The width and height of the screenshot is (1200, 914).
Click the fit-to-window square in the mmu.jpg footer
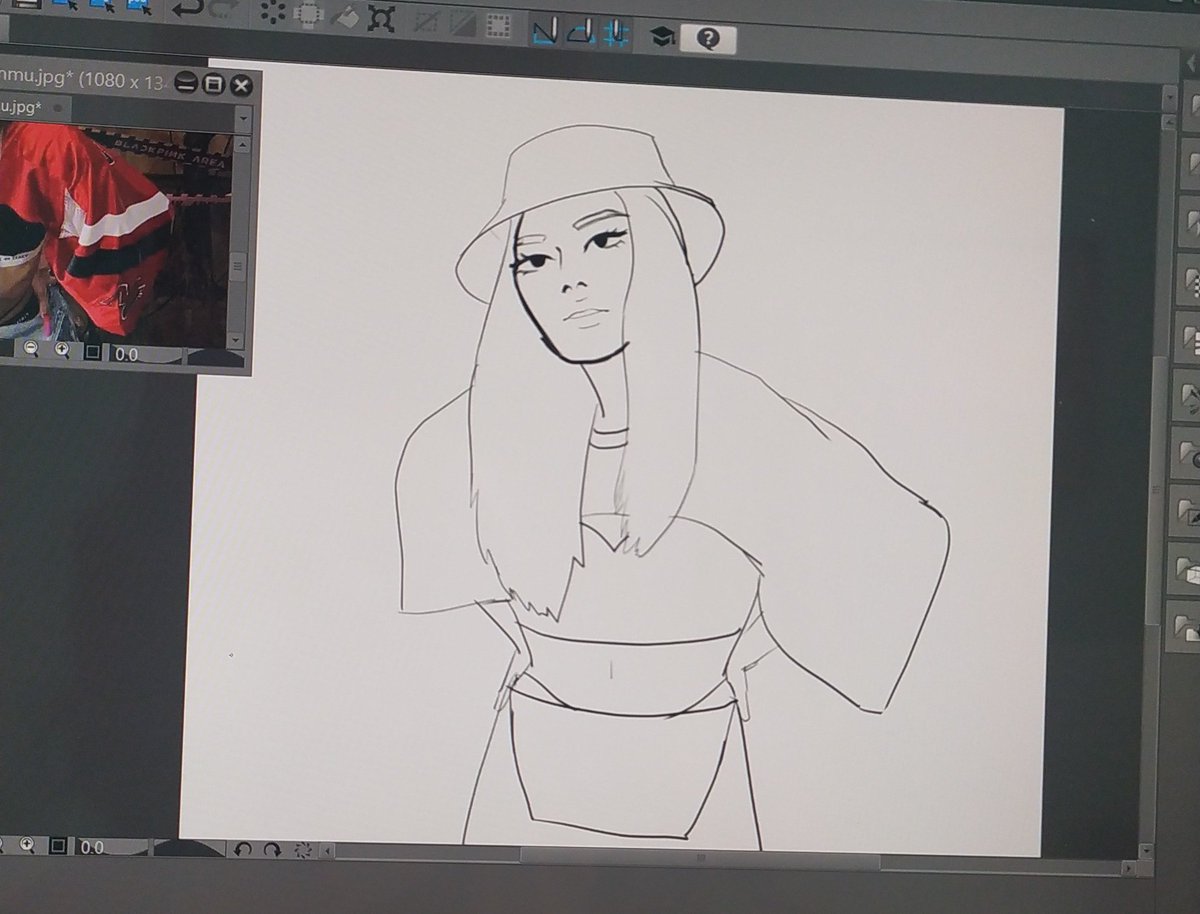point(92,351)
